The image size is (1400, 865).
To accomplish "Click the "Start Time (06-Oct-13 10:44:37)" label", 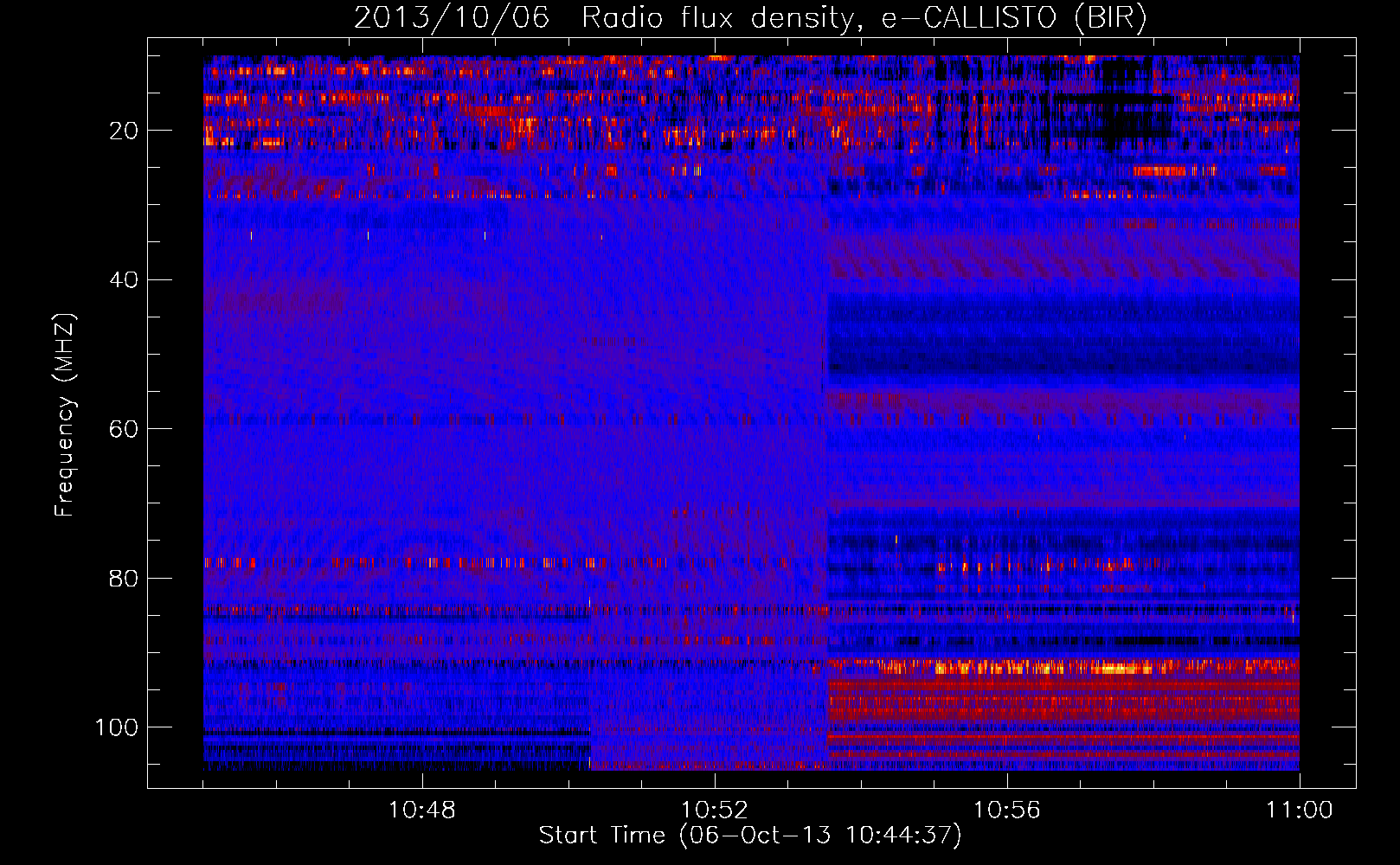I will [x=750, y=836].
